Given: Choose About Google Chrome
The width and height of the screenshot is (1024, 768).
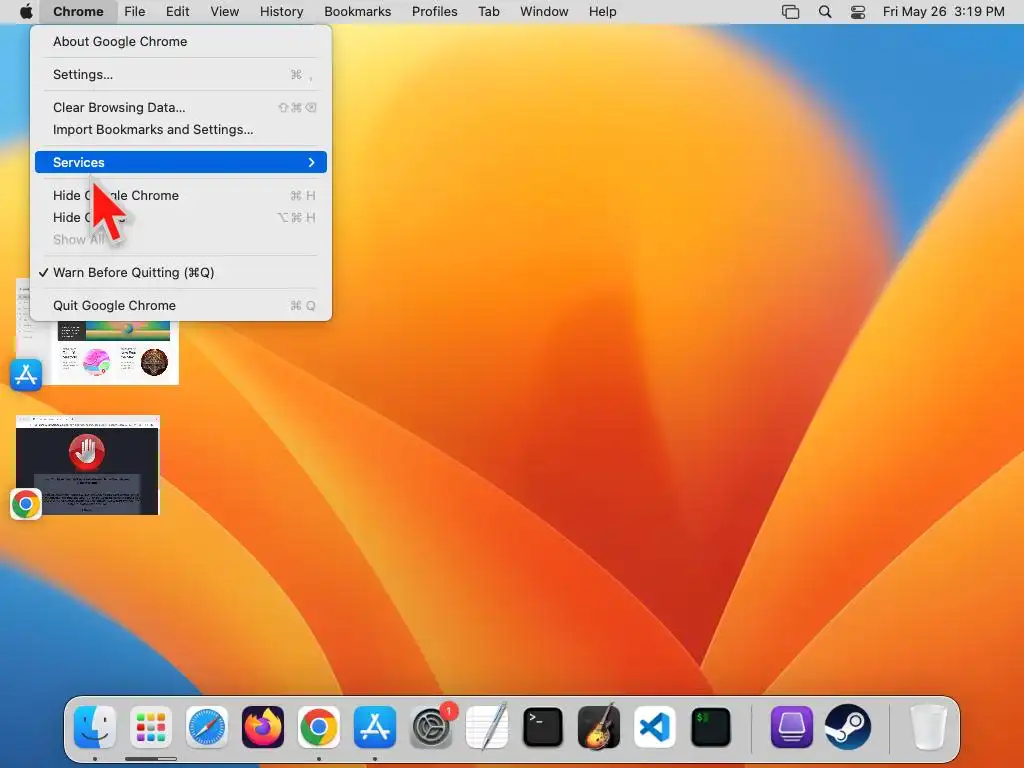Looking at the screenshot, I should pyautogui.click(x=181, y=41).
